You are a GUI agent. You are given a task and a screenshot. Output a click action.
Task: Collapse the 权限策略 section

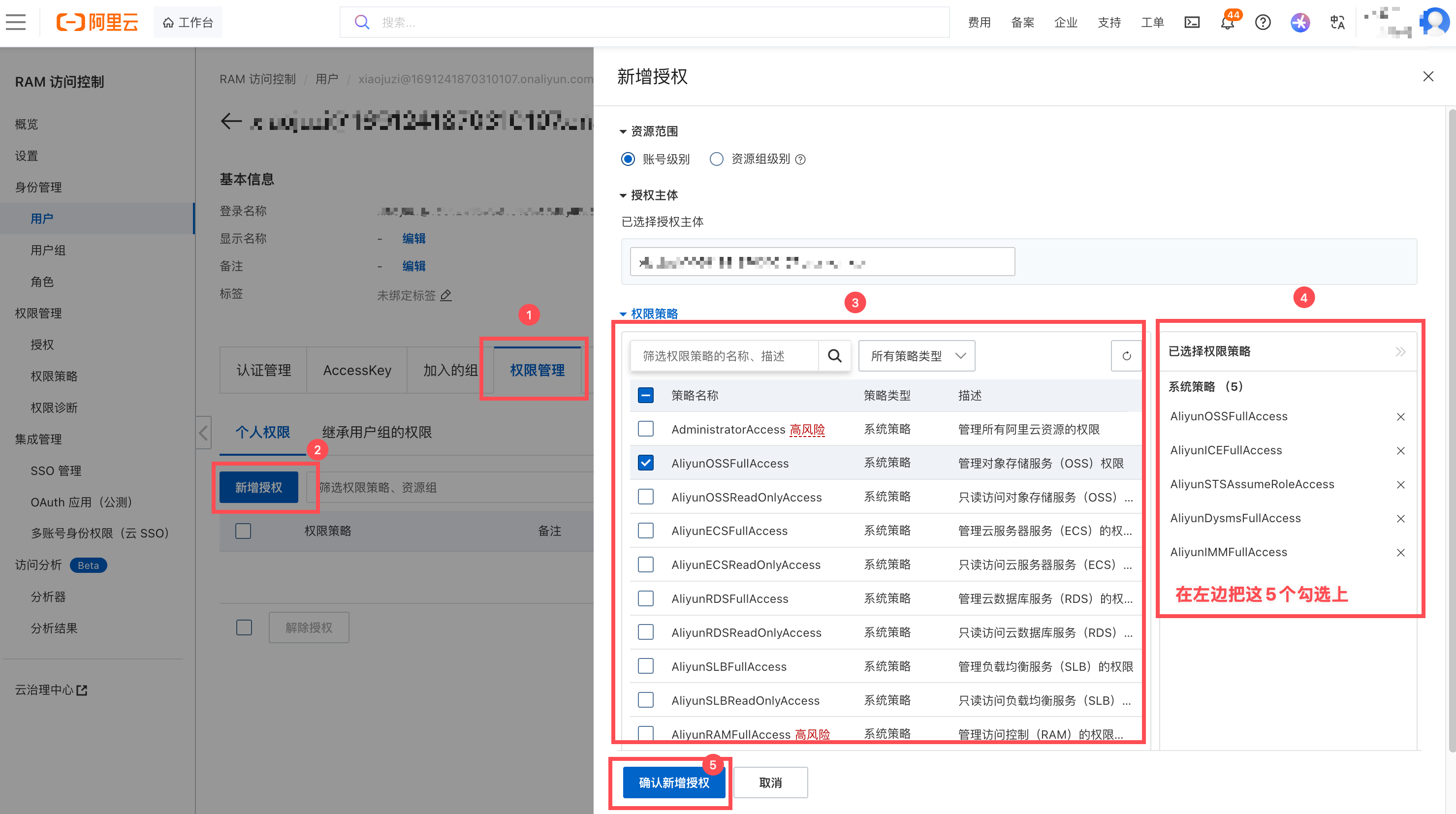(649, 313)
